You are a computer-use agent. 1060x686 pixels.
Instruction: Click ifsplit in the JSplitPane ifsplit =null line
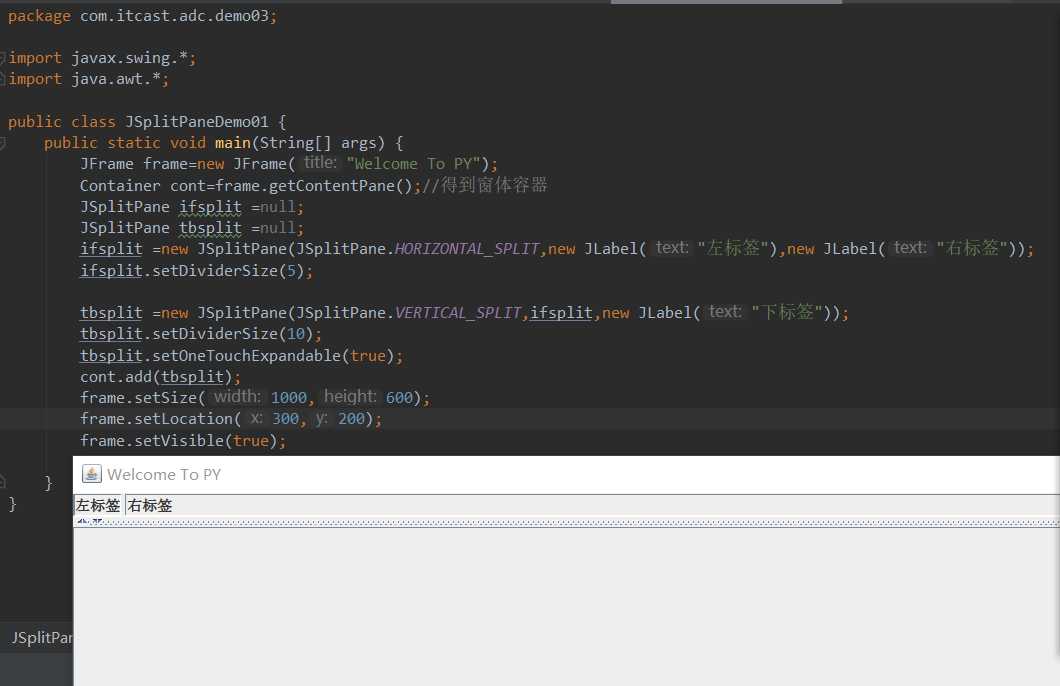210,207
